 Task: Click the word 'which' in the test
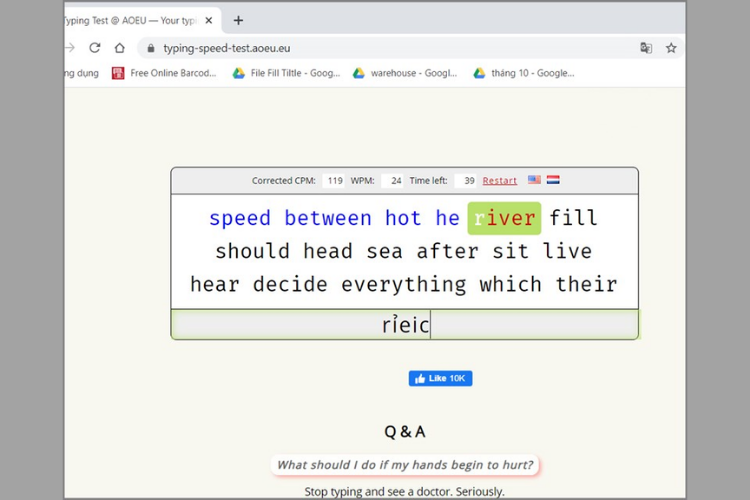[x=511, y=285]
